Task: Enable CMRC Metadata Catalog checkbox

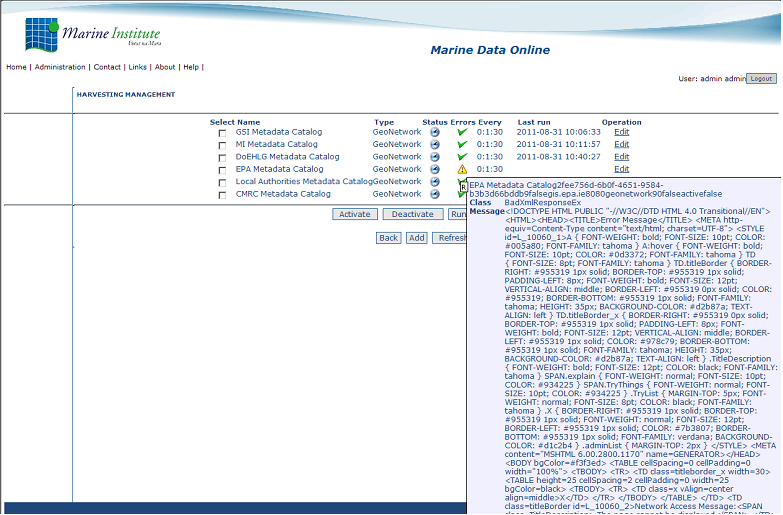Action: coord(222,195)
